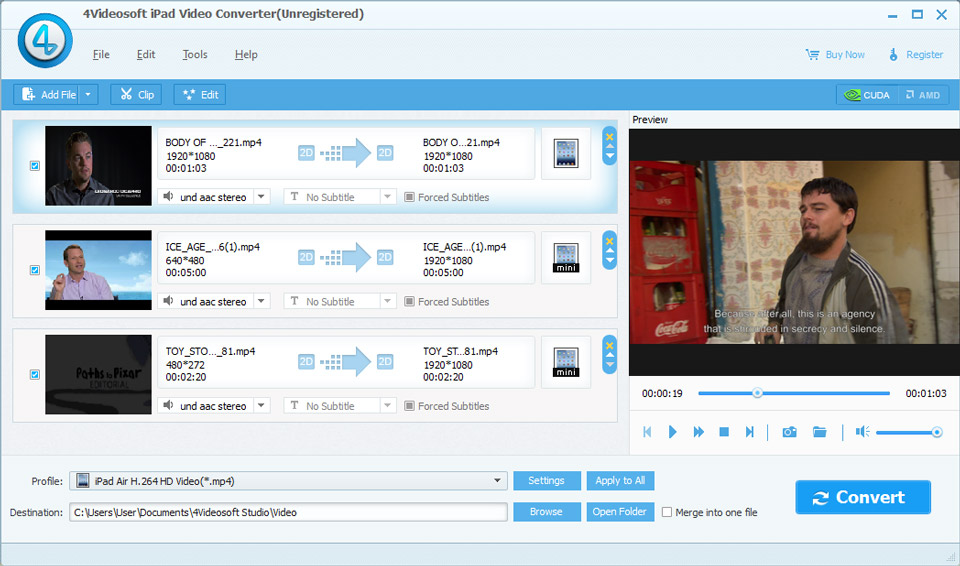Viewport: 960px width, 566px height.
Task: Expand audio track dropdown for TOY_STO video
Action: pyautogui.click(x=261, y=405)
